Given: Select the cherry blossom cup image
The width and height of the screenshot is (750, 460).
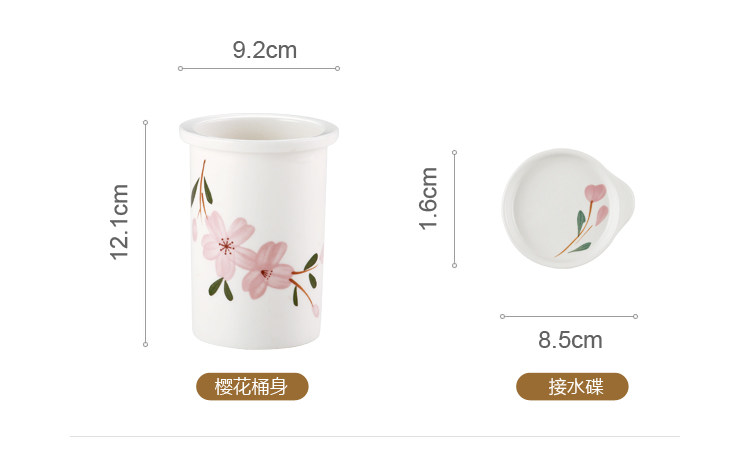Looking at the screenshot, I should click(259, 231).
